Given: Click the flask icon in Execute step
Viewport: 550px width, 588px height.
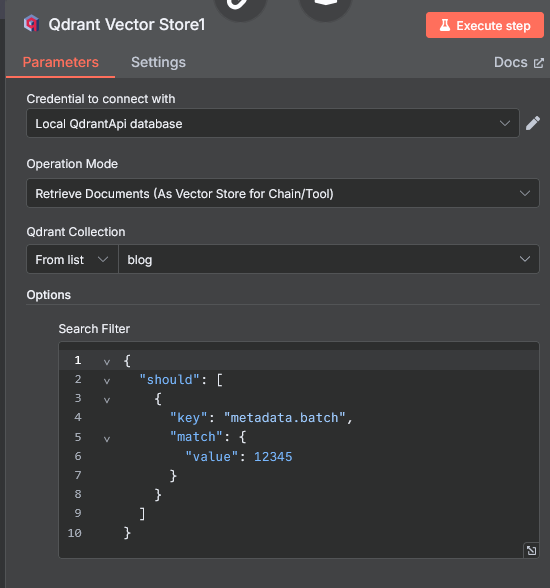Looking at the screenshot, I should point(445,25).
